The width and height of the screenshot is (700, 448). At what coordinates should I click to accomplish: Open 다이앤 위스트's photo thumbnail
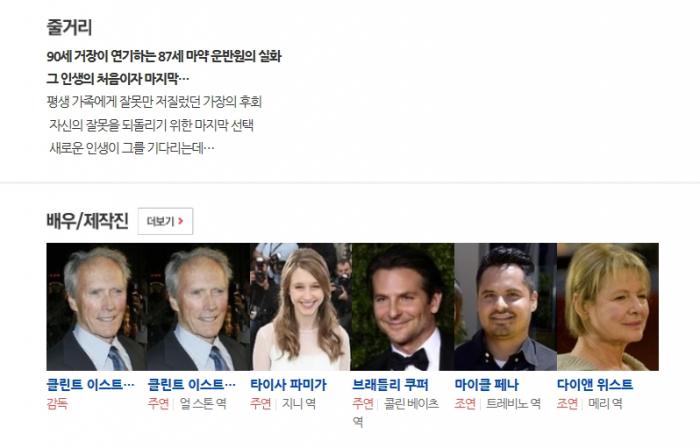pos(608,307)
